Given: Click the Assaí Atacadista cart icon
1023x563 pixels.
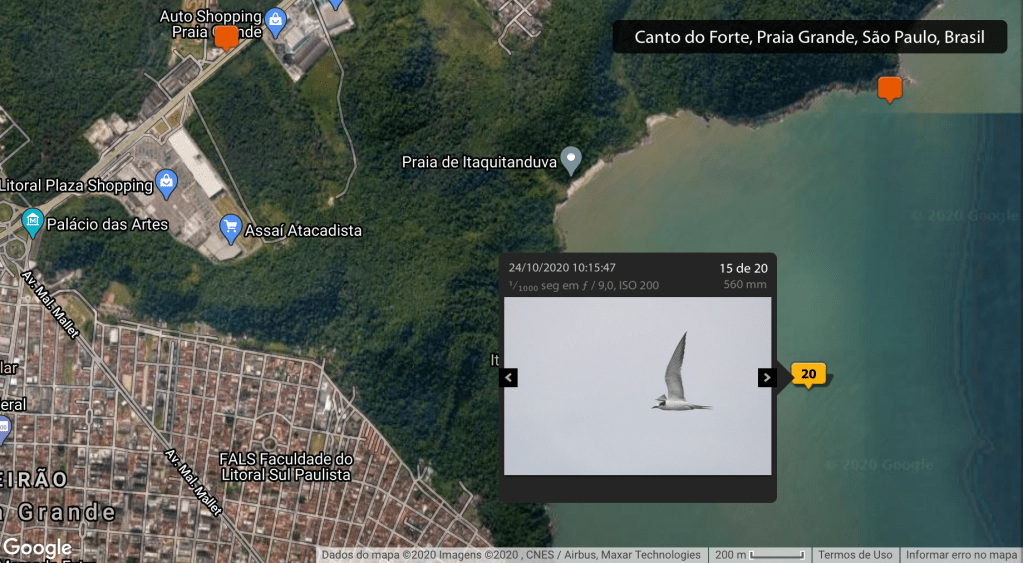Looking at the screenshot, I should click(231, 228).
